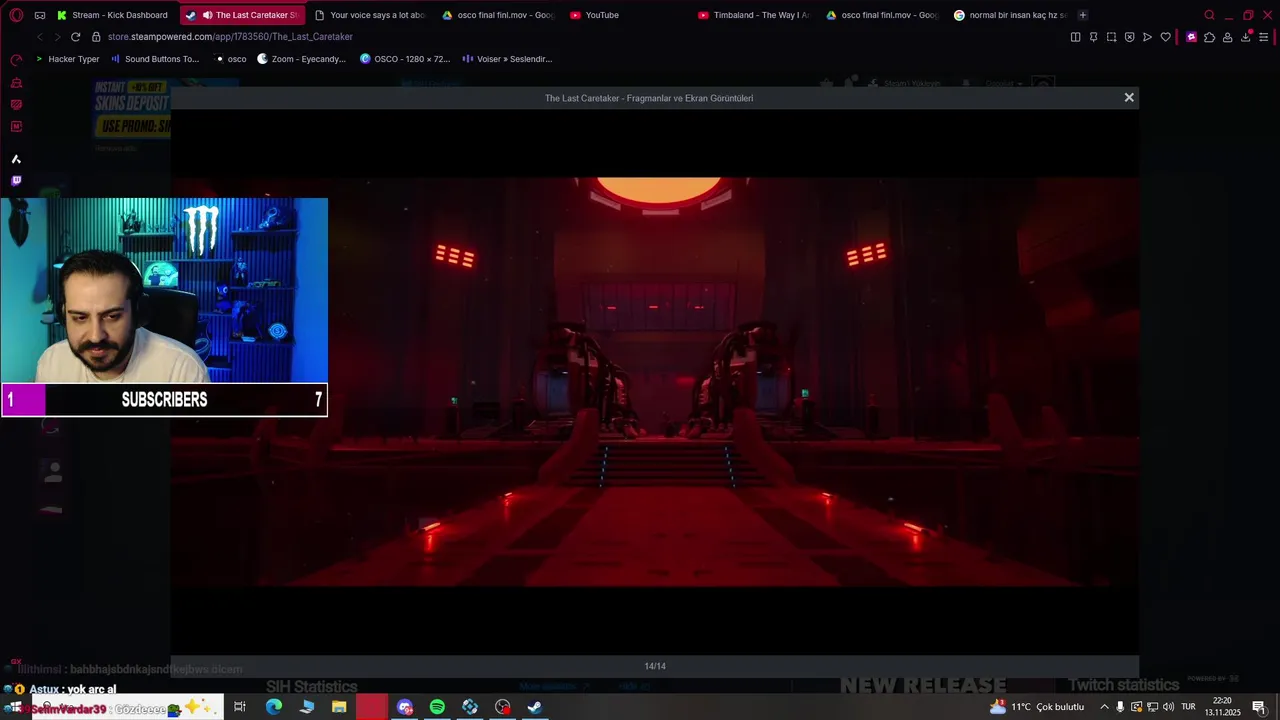Open the extensions puzzle icon
Image resolution: width=1280 pixels, height=720 pixels.
pyautogui.click(x=1209, y=37)
